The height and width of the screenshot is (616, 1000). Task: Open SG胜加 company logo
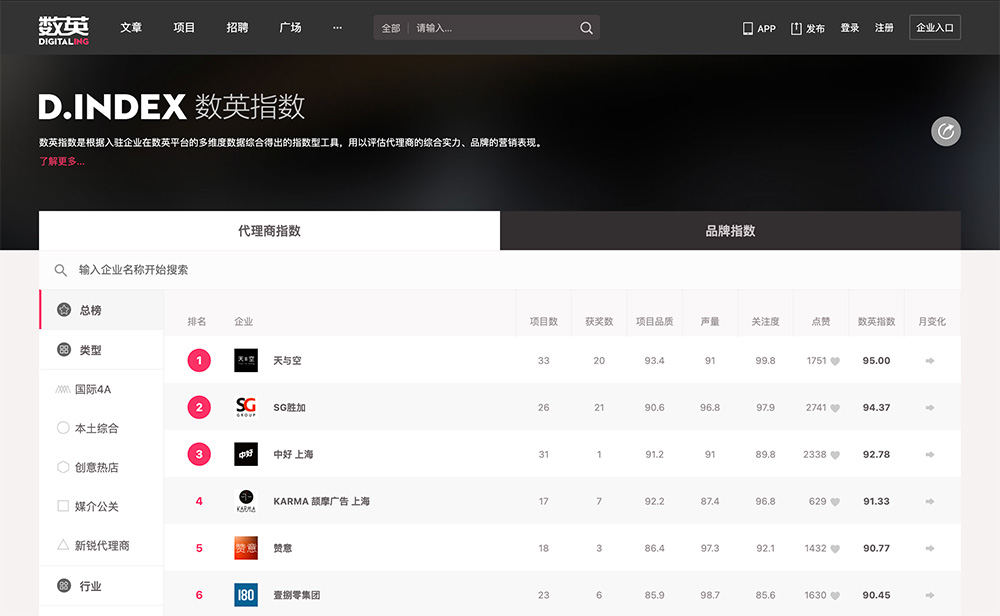246,407
